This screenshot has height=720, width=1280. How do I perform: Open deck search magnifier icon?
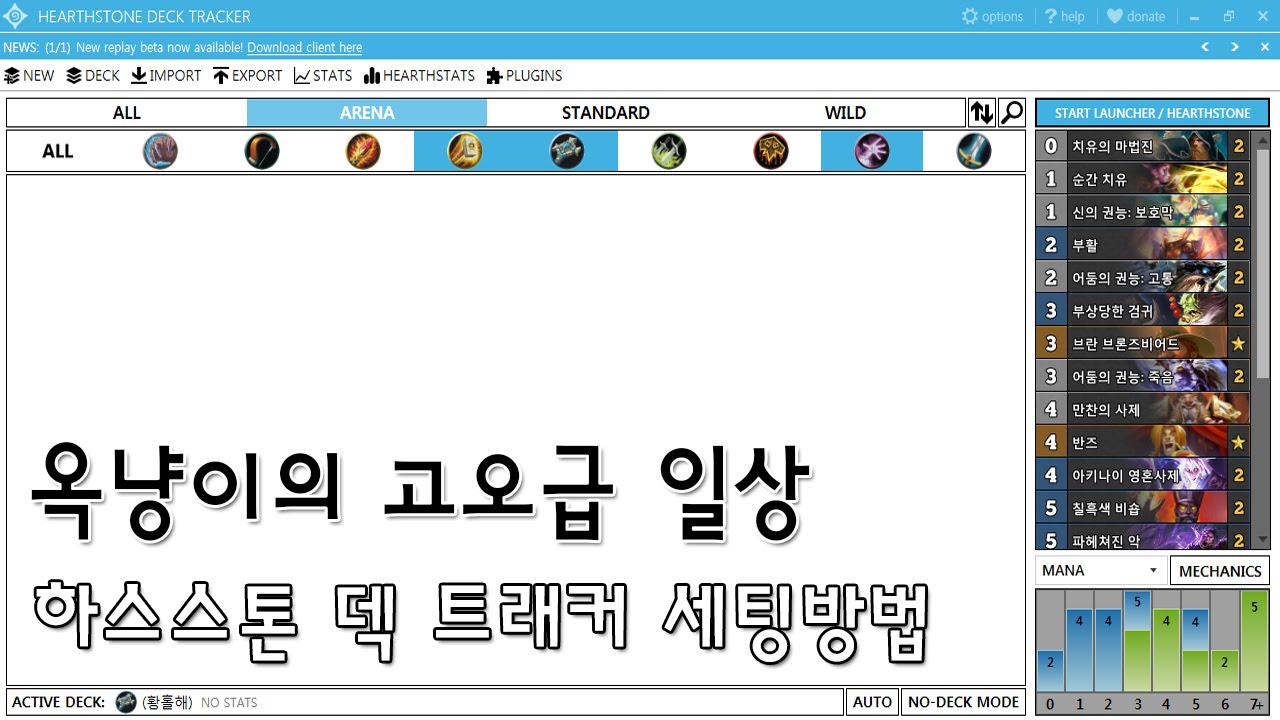click(1013, 113)
